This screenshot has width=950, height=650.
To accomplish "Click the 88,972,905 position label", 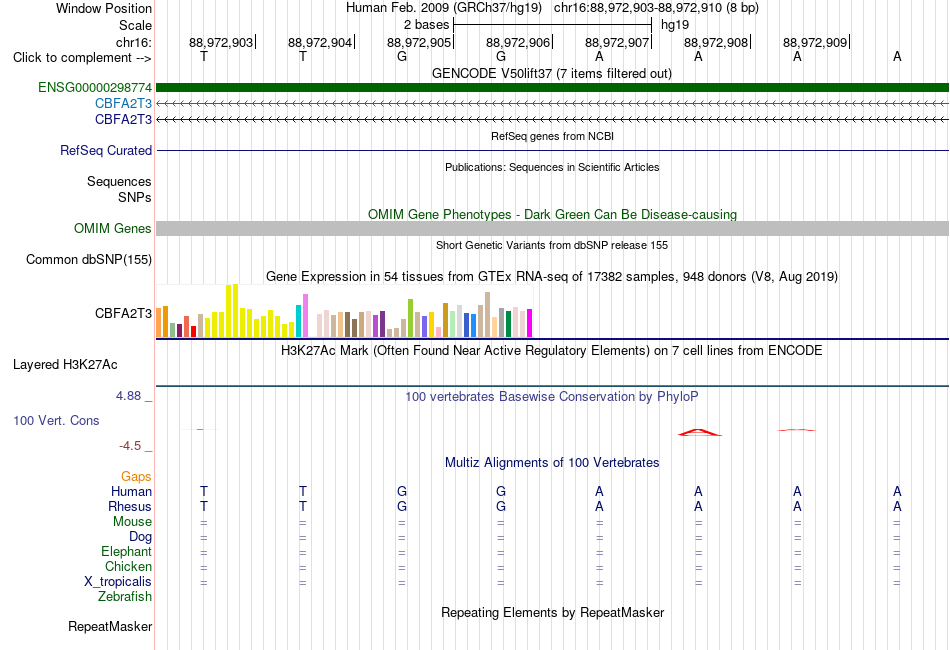I will 419,42.
